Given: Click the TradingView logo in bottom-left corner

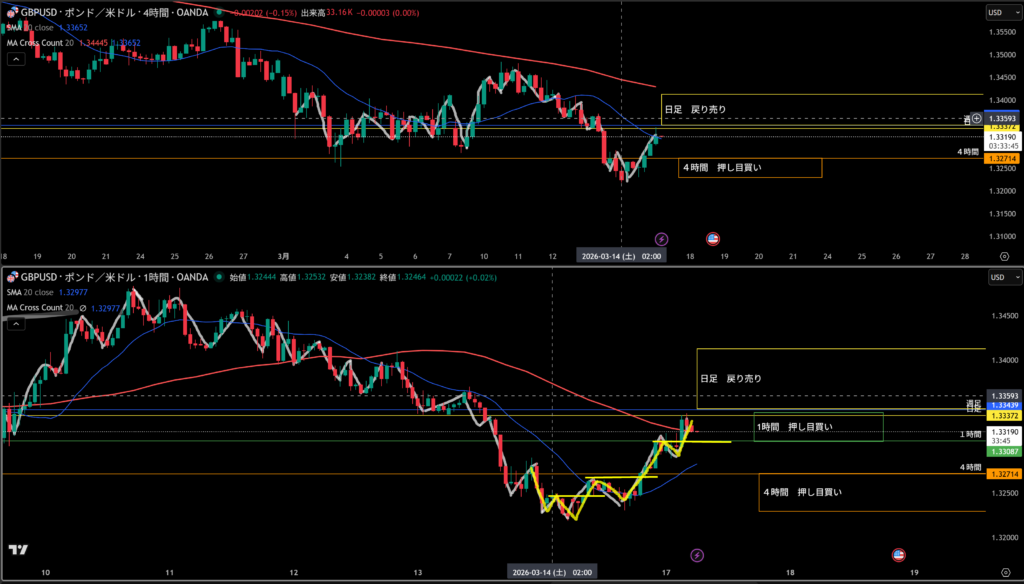Looking at the screenshot, I should [x=17, y=550].
